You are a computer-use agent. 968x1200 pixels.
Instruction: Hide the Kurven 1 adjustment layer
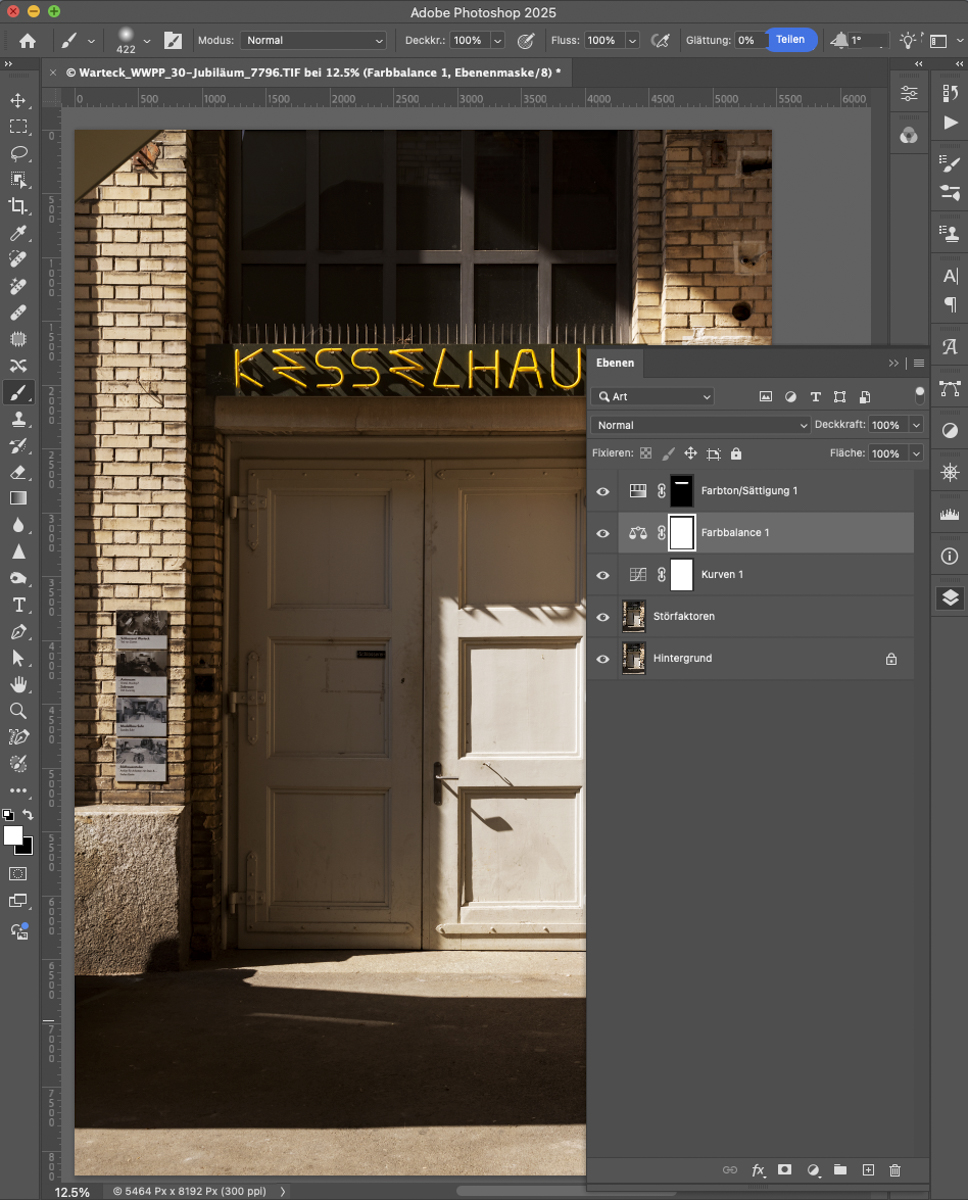(x=603, y=574)
